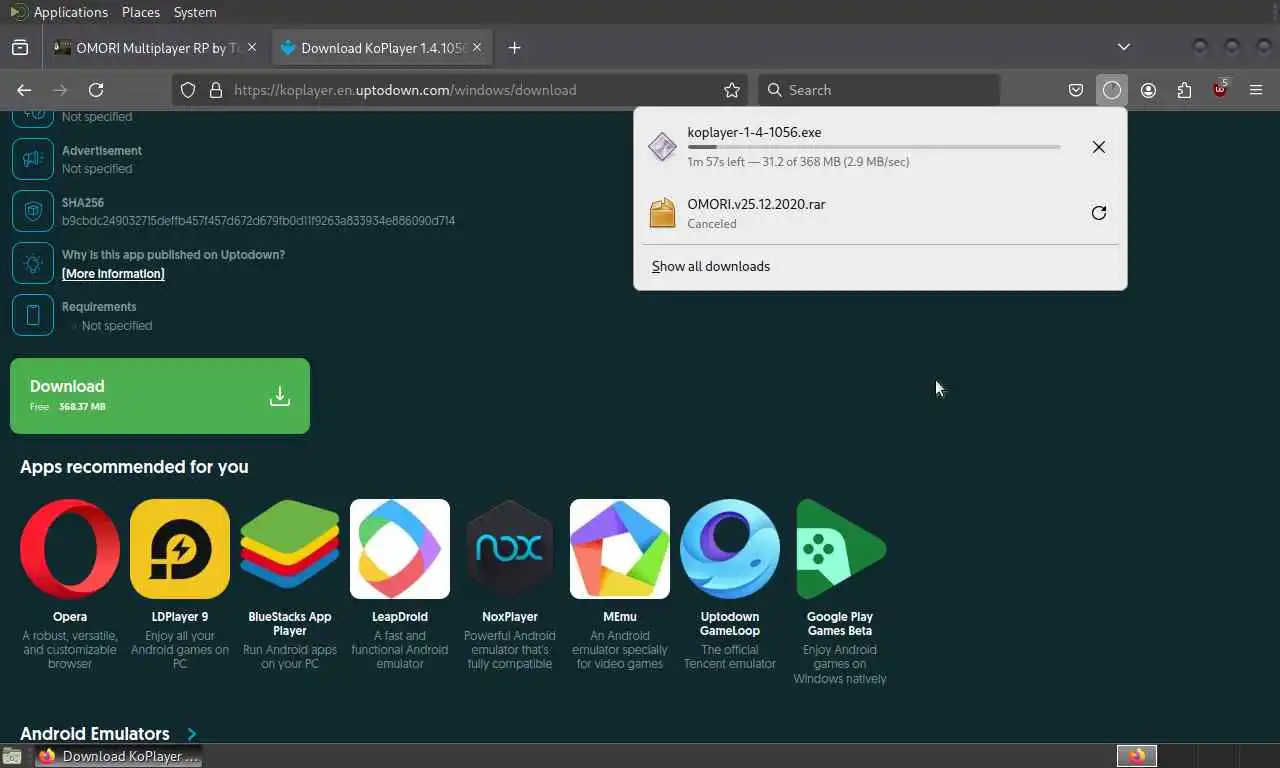Close the Download KoPlayer tab
The height and width of the screenshot is (768, 1280).
click(477, 48)
